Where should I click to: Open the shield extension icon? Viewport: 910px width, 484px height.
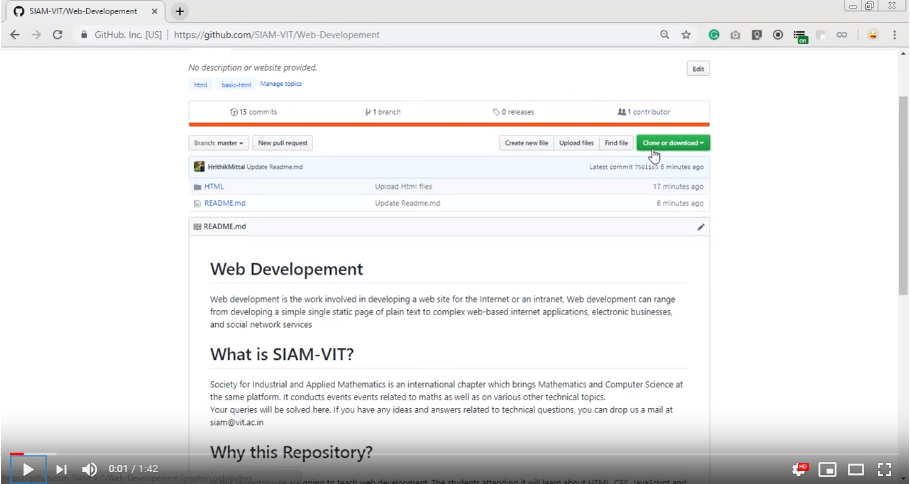pos(757,35)
